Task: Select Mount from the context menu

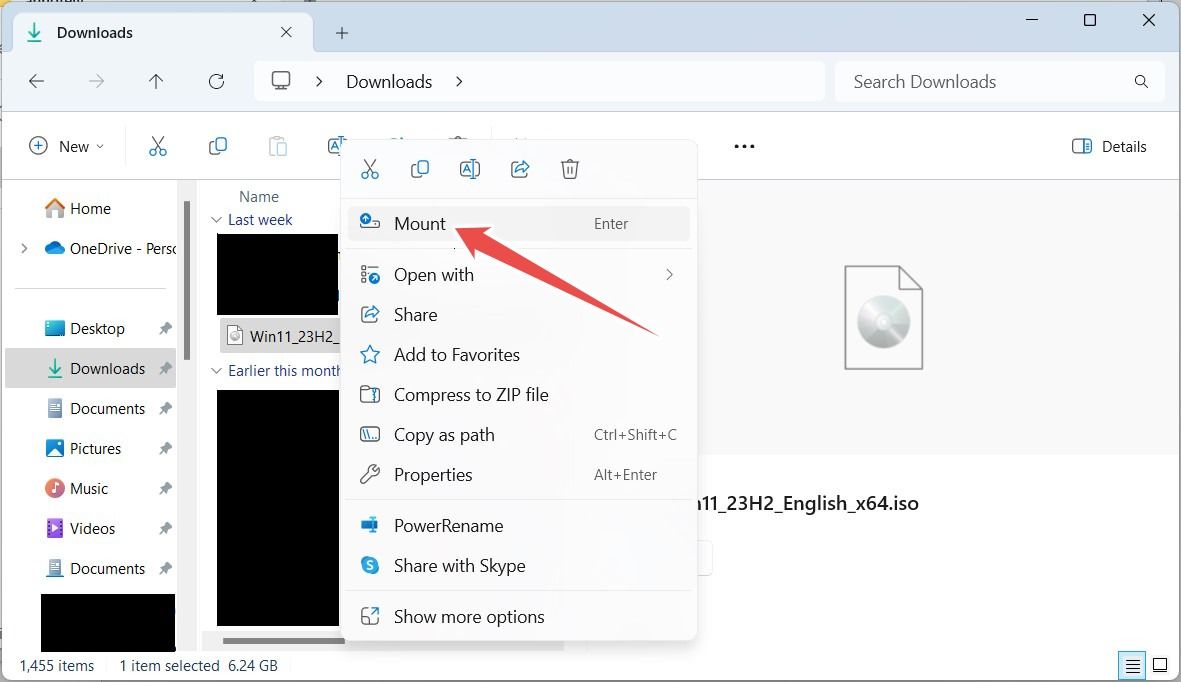Action: (x=420, y=223)
